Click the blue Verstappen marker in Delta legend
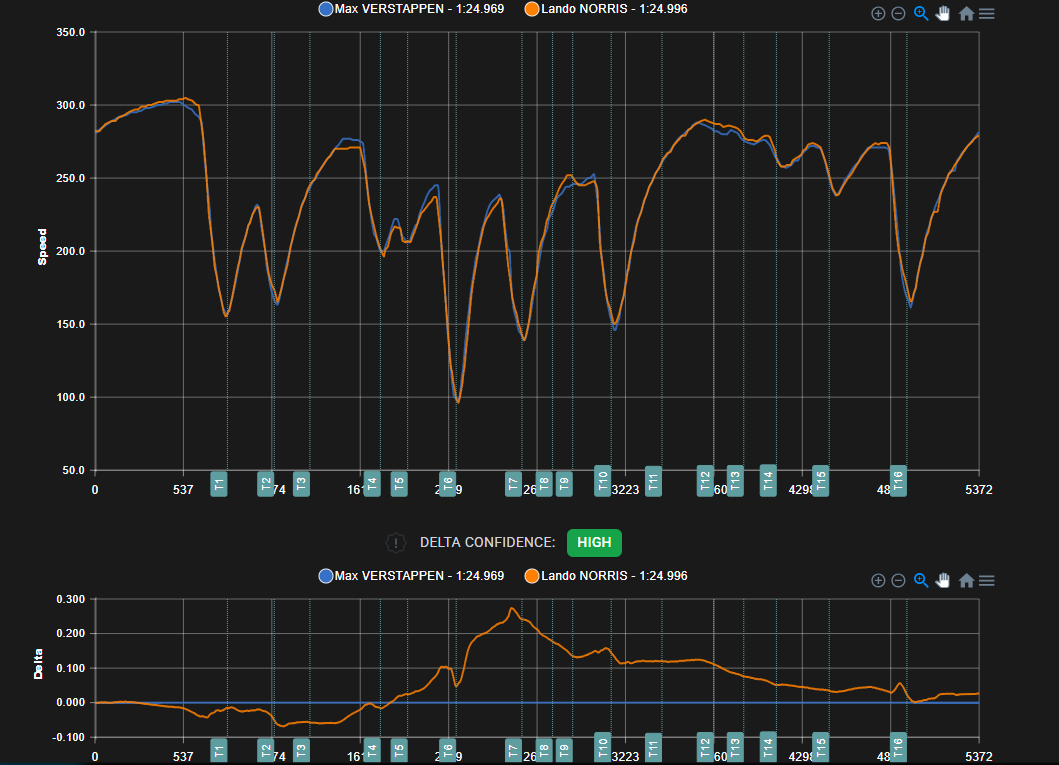Screen dimensions: 1059x765 click(325, 576)
